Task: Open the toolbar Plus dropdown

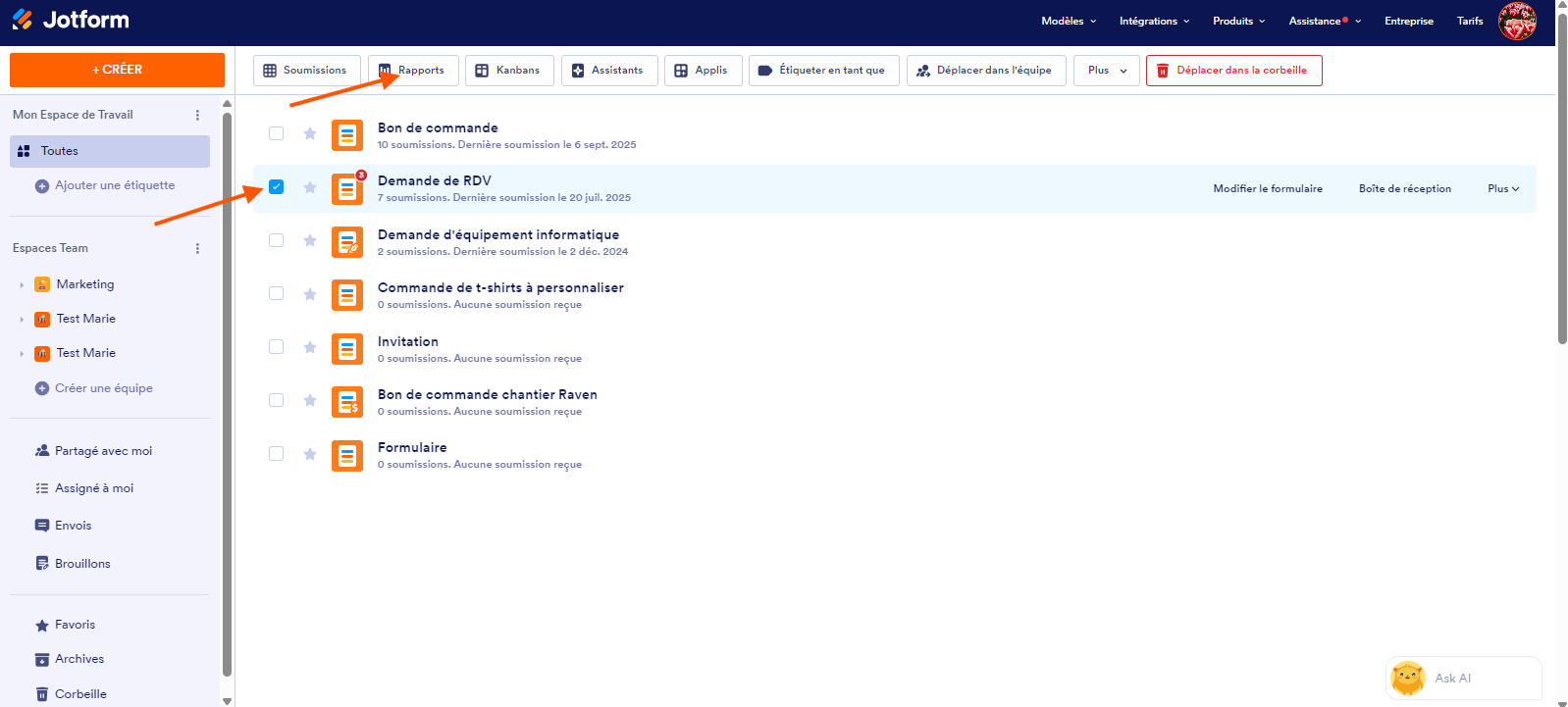Action: tap(1107, 71)
